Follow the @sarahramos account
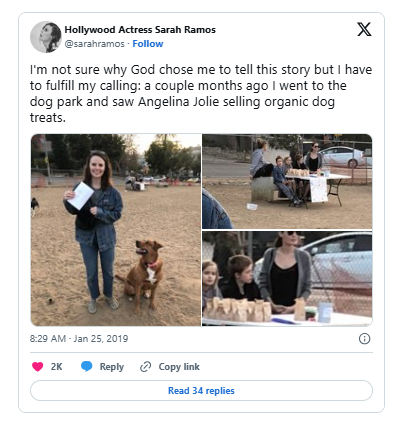The image size is (398, 423). [x=148, y=44]
